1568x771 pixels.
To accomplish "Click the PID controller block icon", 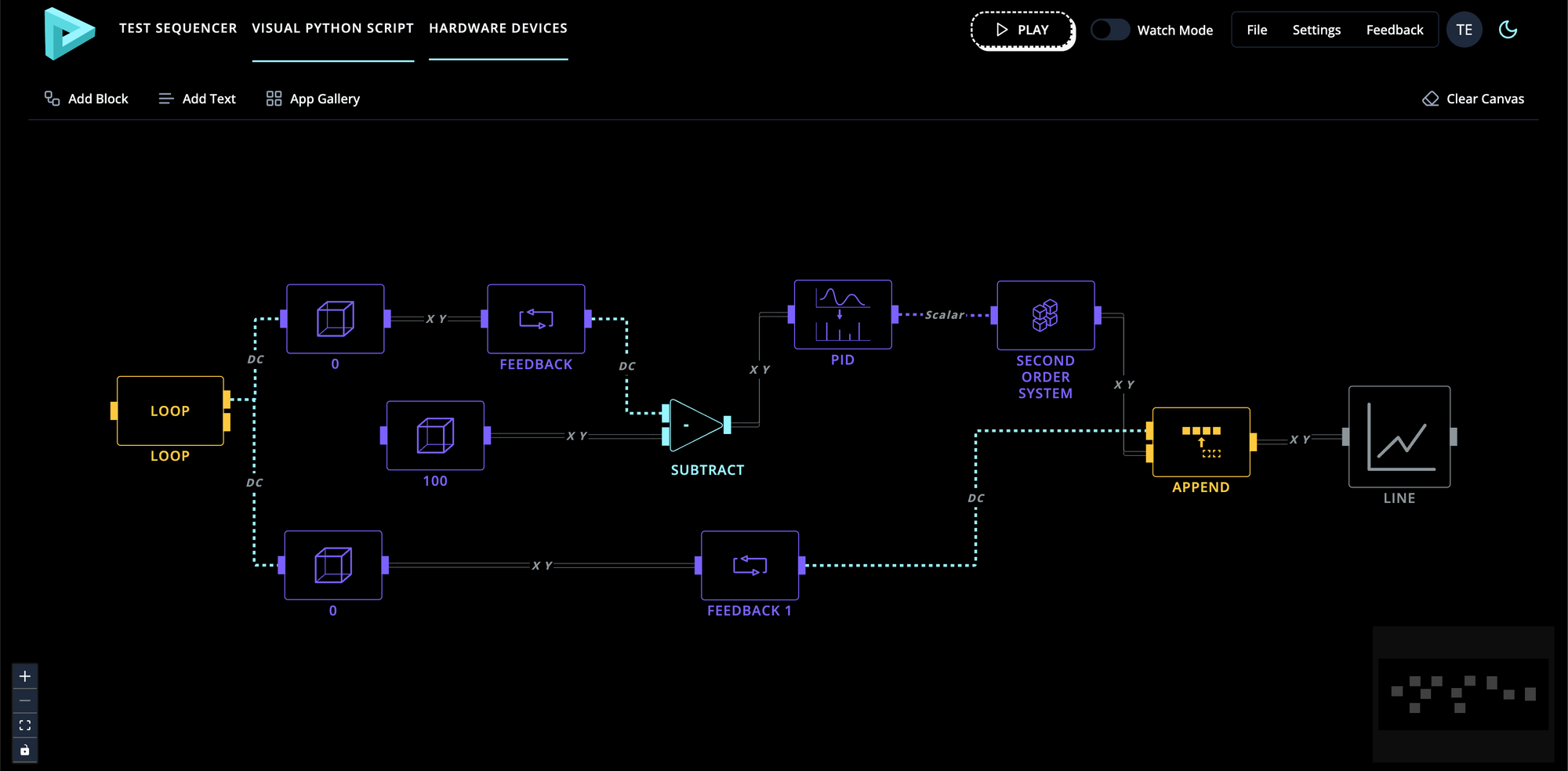I will click(843, 315).
